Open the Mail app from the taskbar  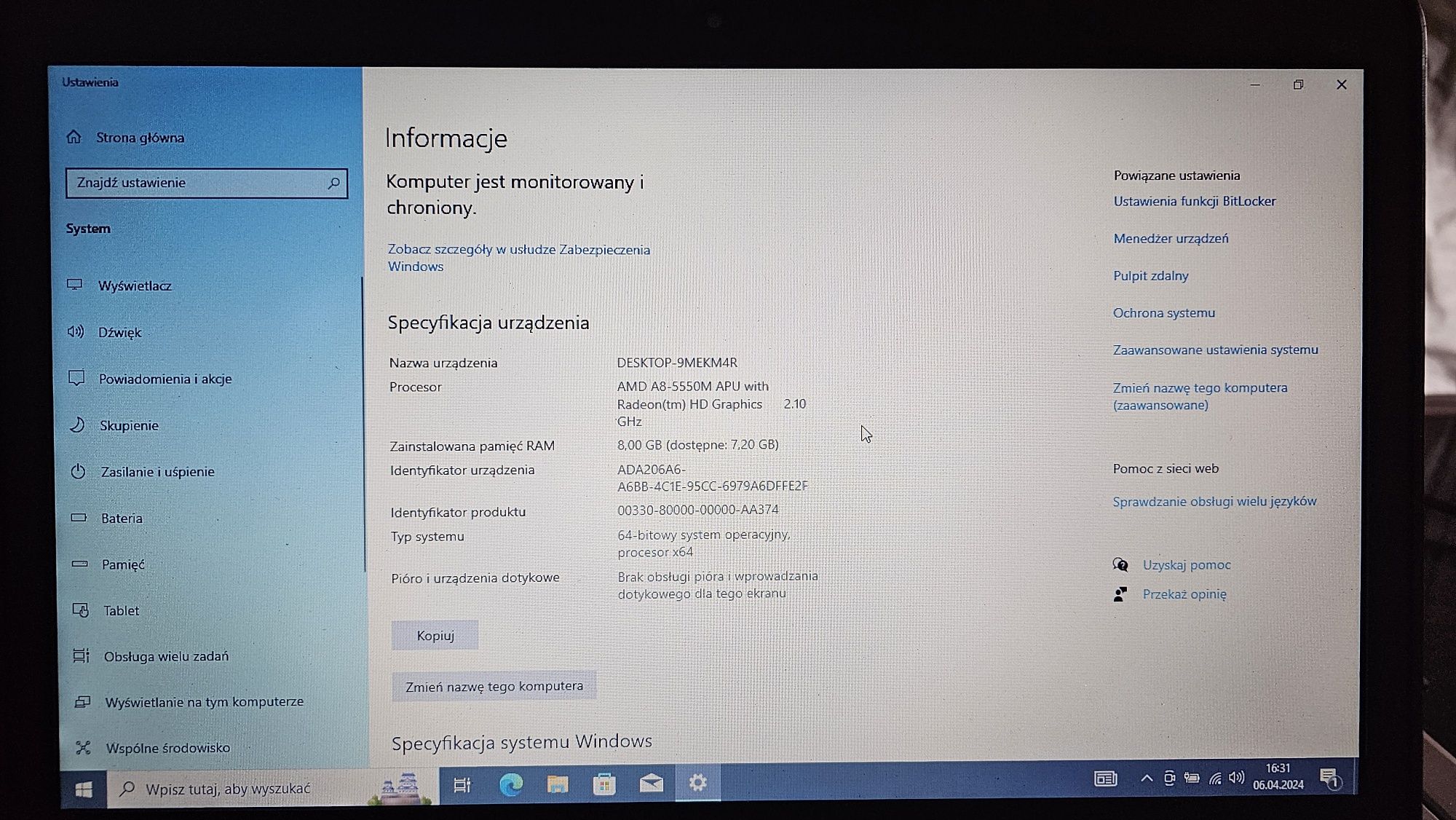point(651,783)
